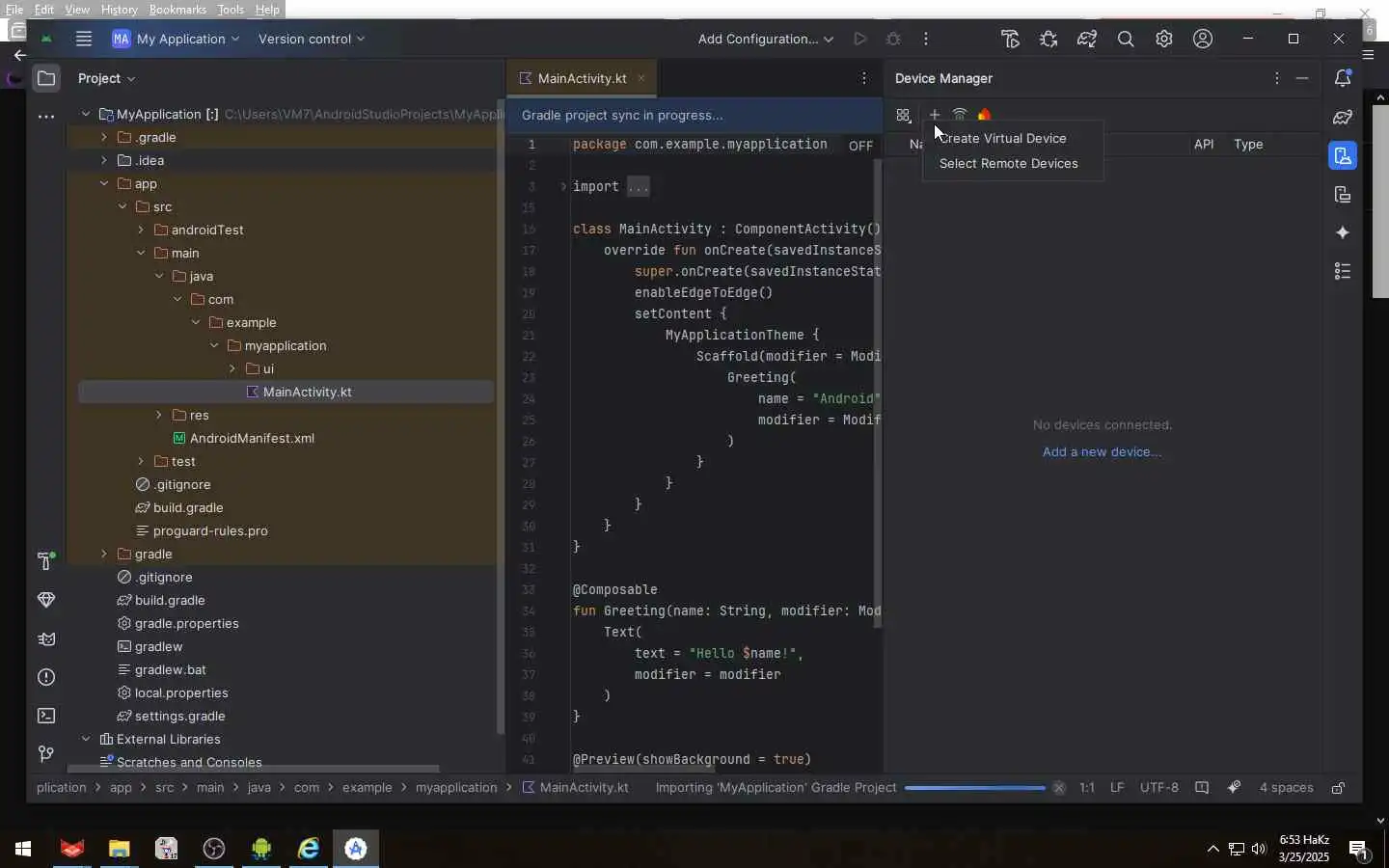Open the more tool windows ellipsis
This screenshot has height=868, width=1389.
46,117
